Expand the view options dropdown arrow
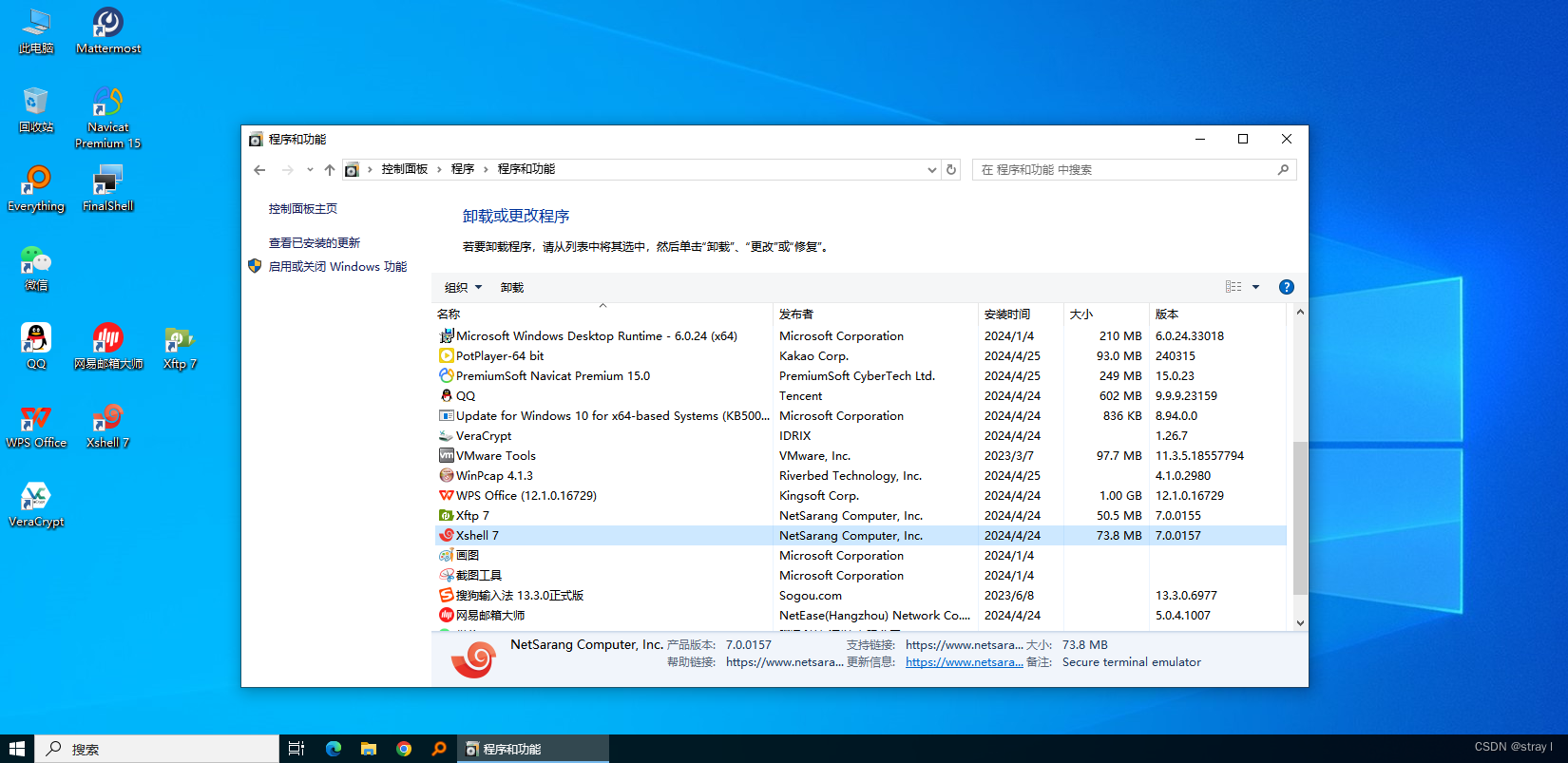The image size is (1568, 763). tap(1255, 287)
